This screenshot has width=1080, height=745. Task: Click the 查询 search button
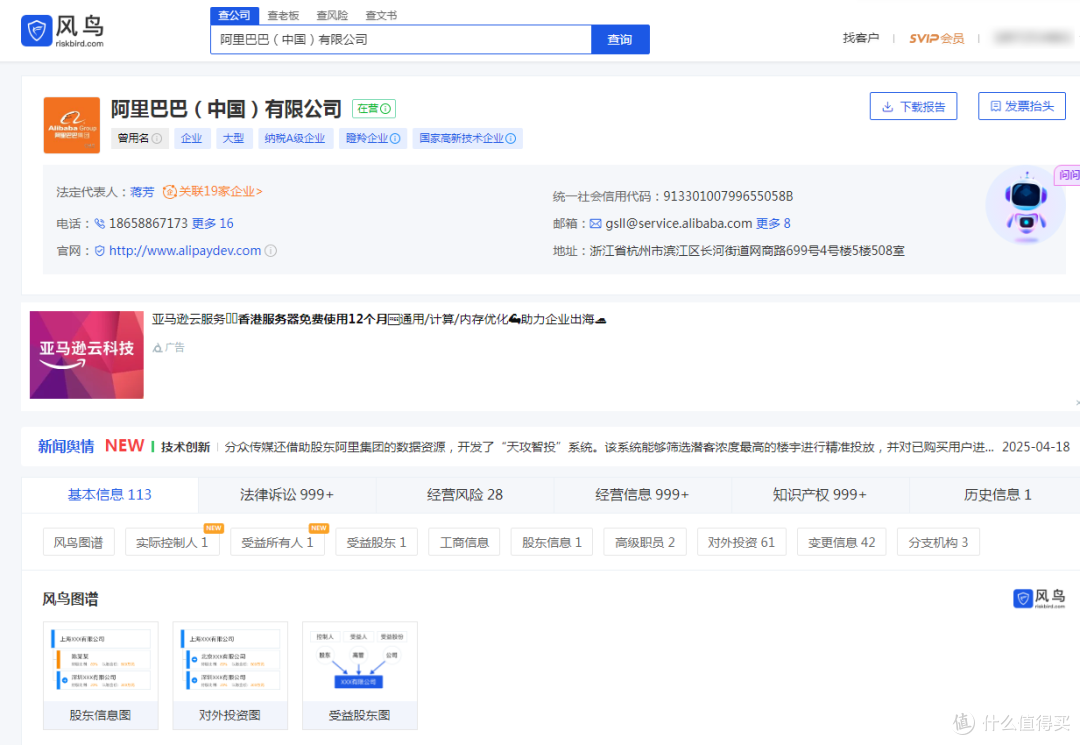(x=620, y=39)
